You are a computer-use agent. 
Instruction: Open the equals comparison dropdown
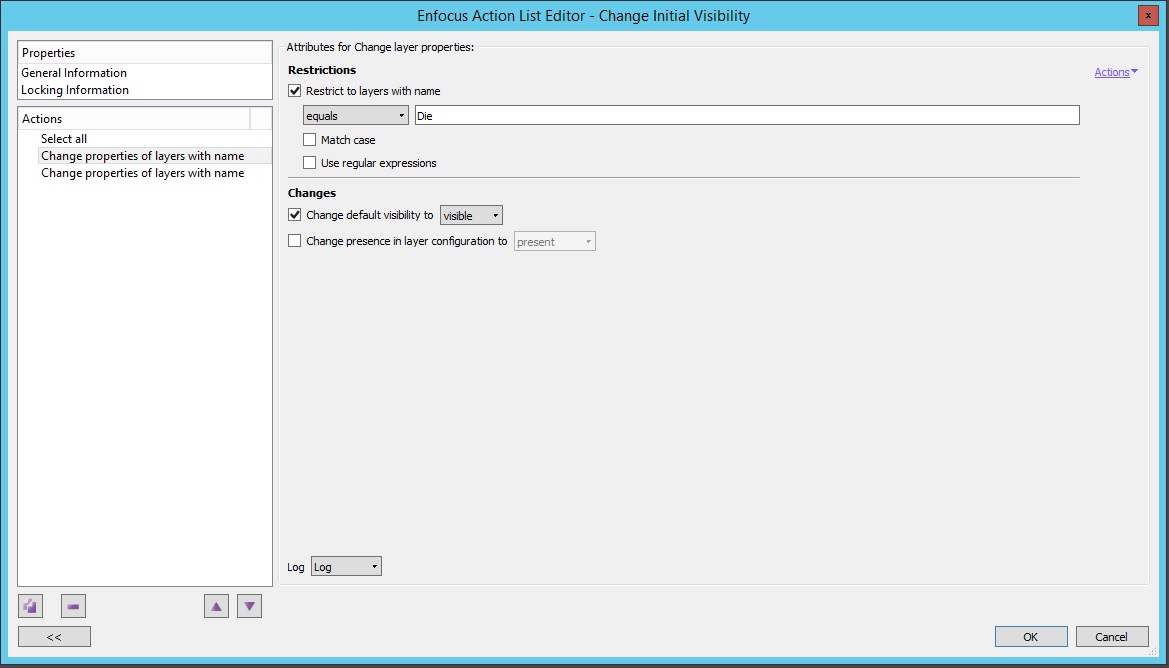coord(356,116)
